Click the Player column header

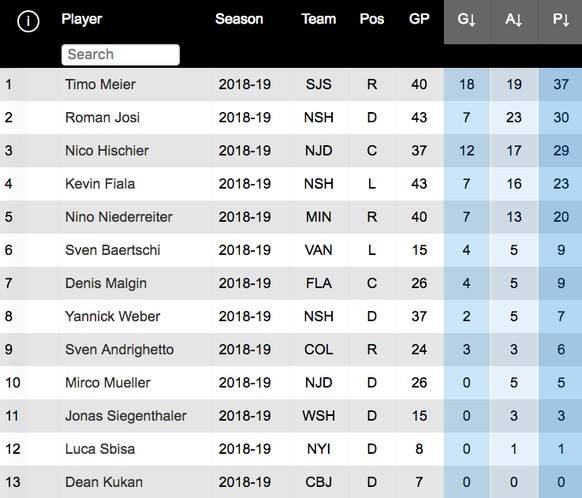pos(82,19)
